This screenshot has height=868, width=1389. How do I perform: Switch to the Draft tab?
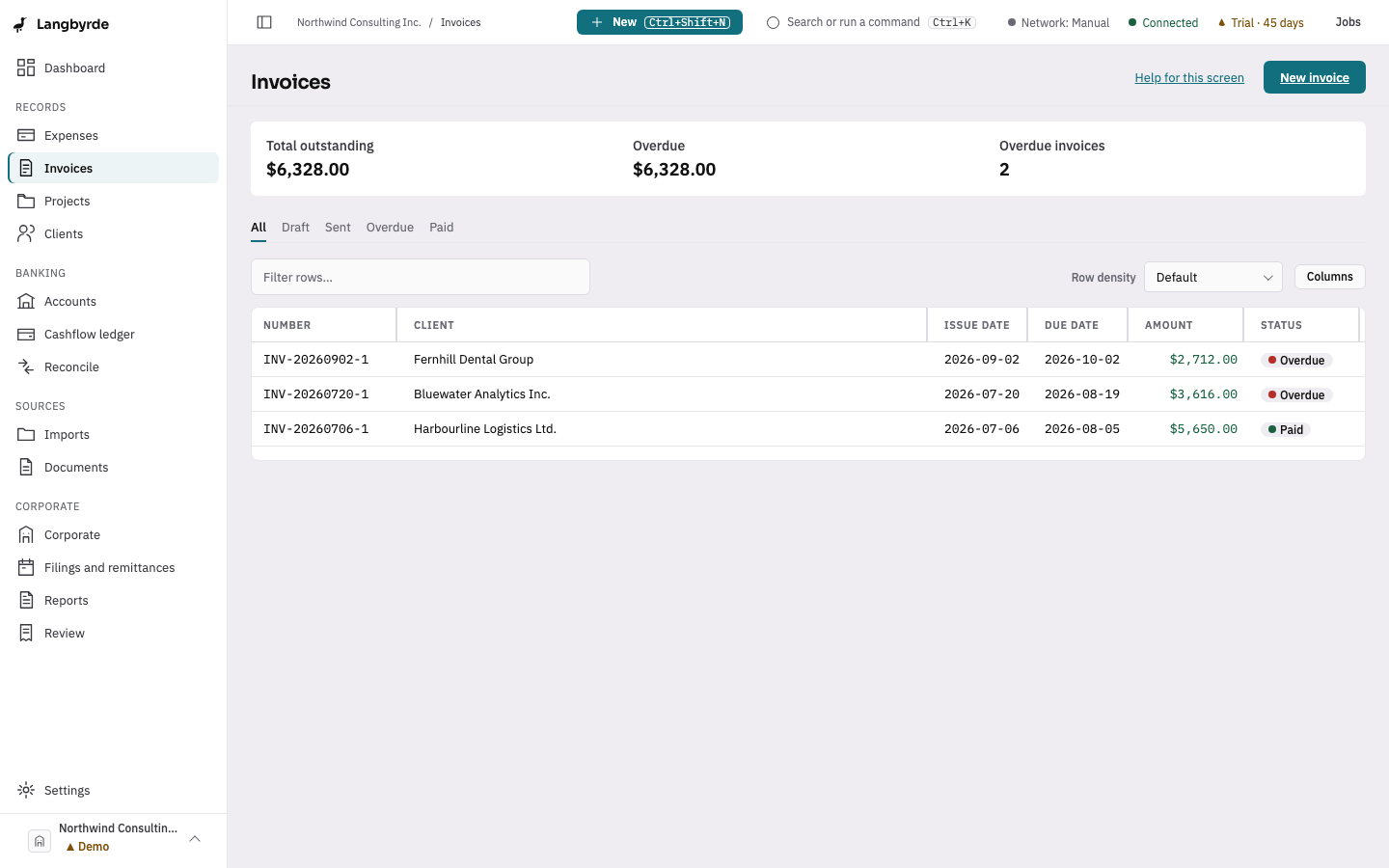tap(295, 228)
